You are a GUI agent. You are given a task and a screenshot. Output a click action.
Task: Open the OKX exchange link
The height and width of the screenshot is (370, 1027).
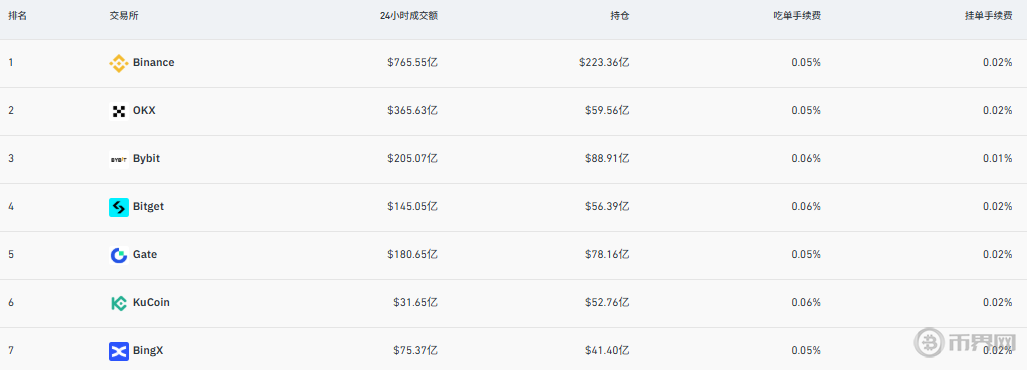(x=144, y=111)
